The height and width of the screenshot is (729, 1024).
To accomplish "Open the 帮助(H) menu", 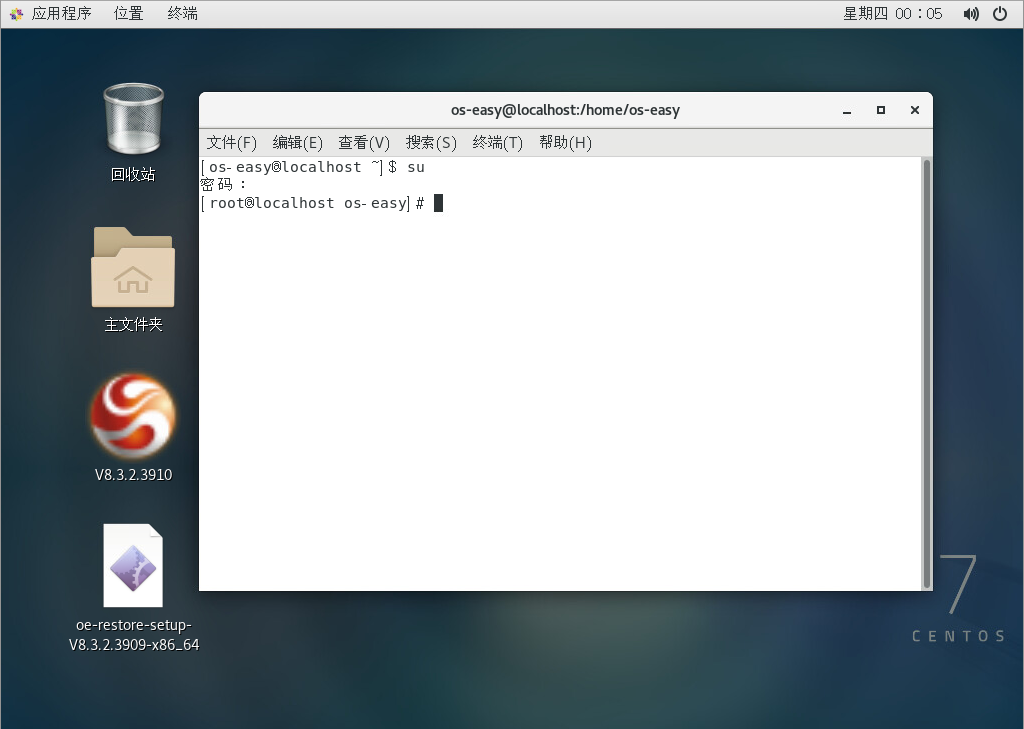I will (565, 142).
